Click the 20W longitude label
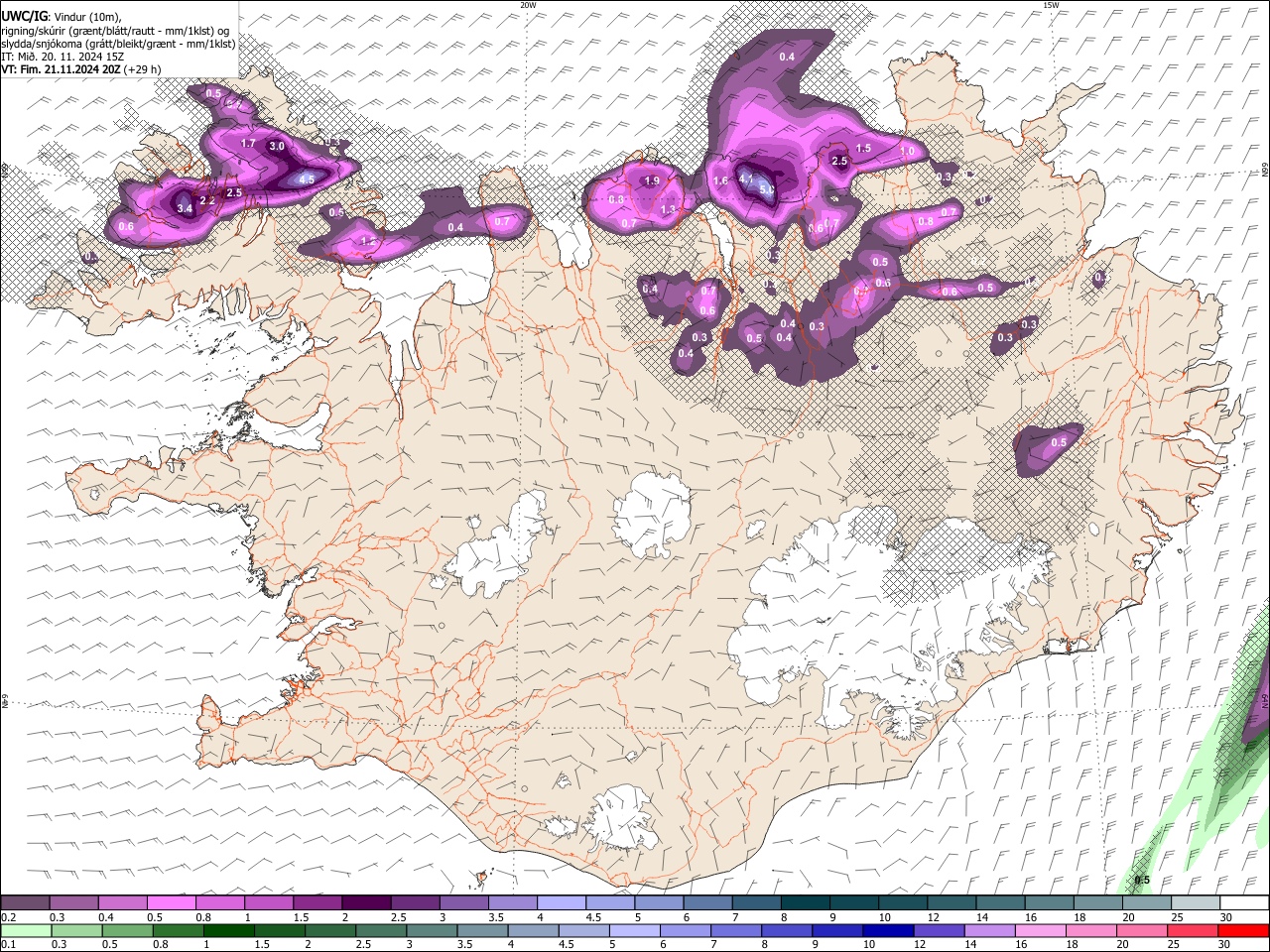 coord(529,5)
